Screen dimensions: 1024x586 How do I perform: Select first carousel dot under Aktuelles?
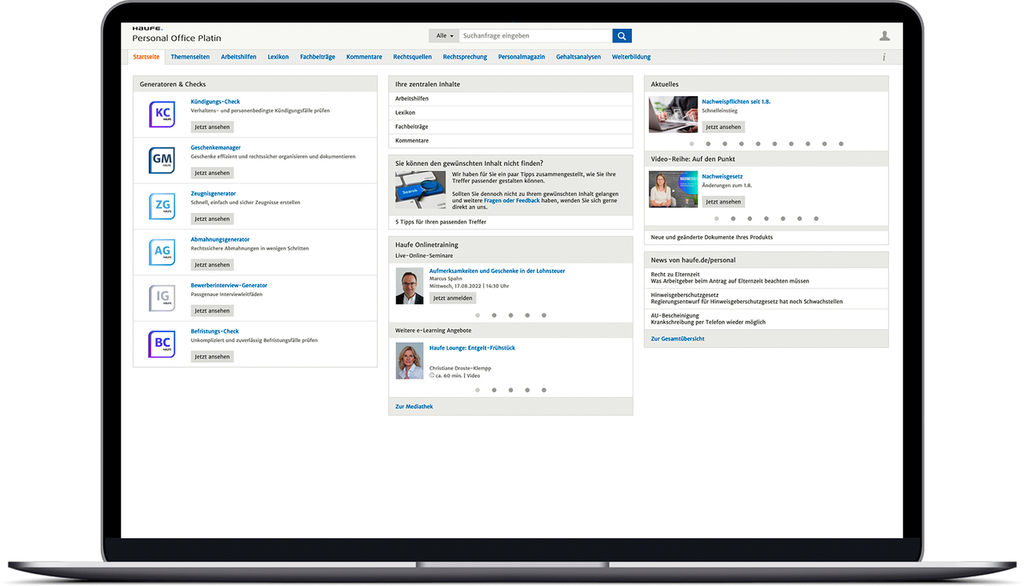click(692, 144)
